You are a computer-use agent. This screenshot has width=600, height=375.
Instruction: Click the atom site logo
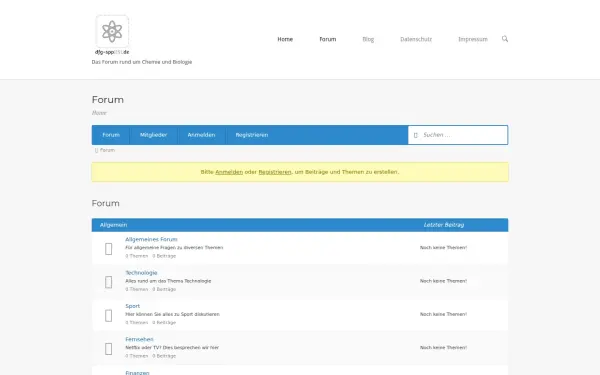pyautogui.click(x=112, y=31)
